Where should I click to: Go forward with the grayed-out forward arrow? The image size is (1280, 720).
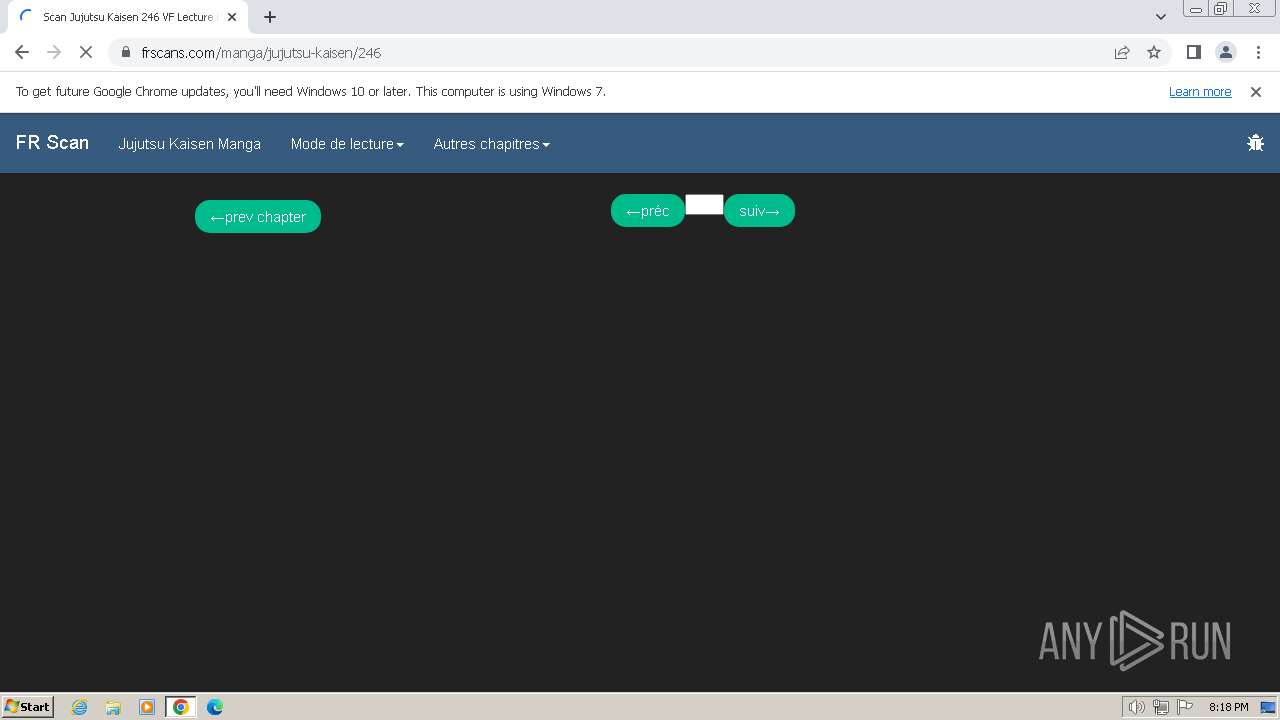(54, 52)
